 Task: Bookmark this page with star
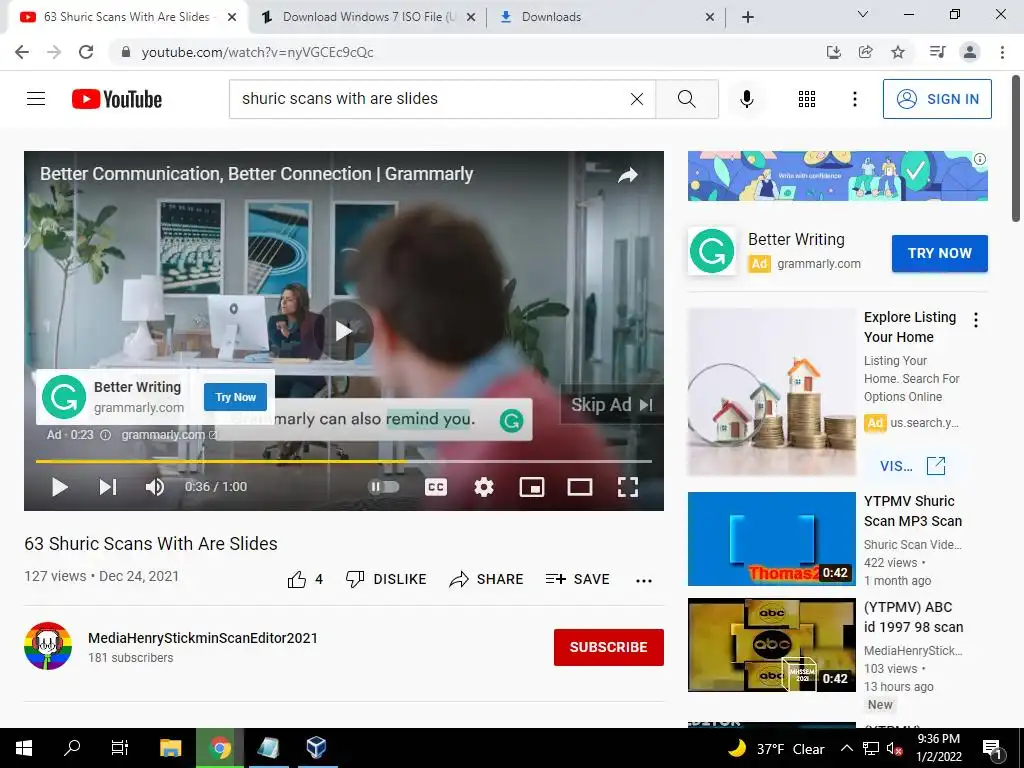click(898, 52)
